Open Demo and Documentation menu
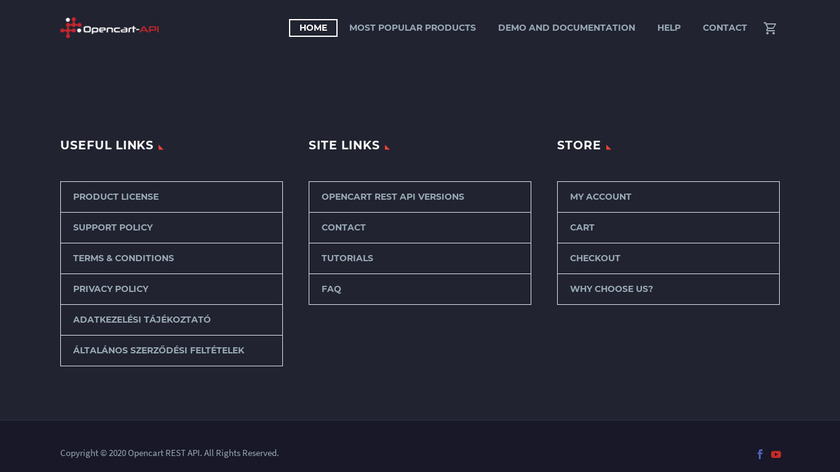 566,28
